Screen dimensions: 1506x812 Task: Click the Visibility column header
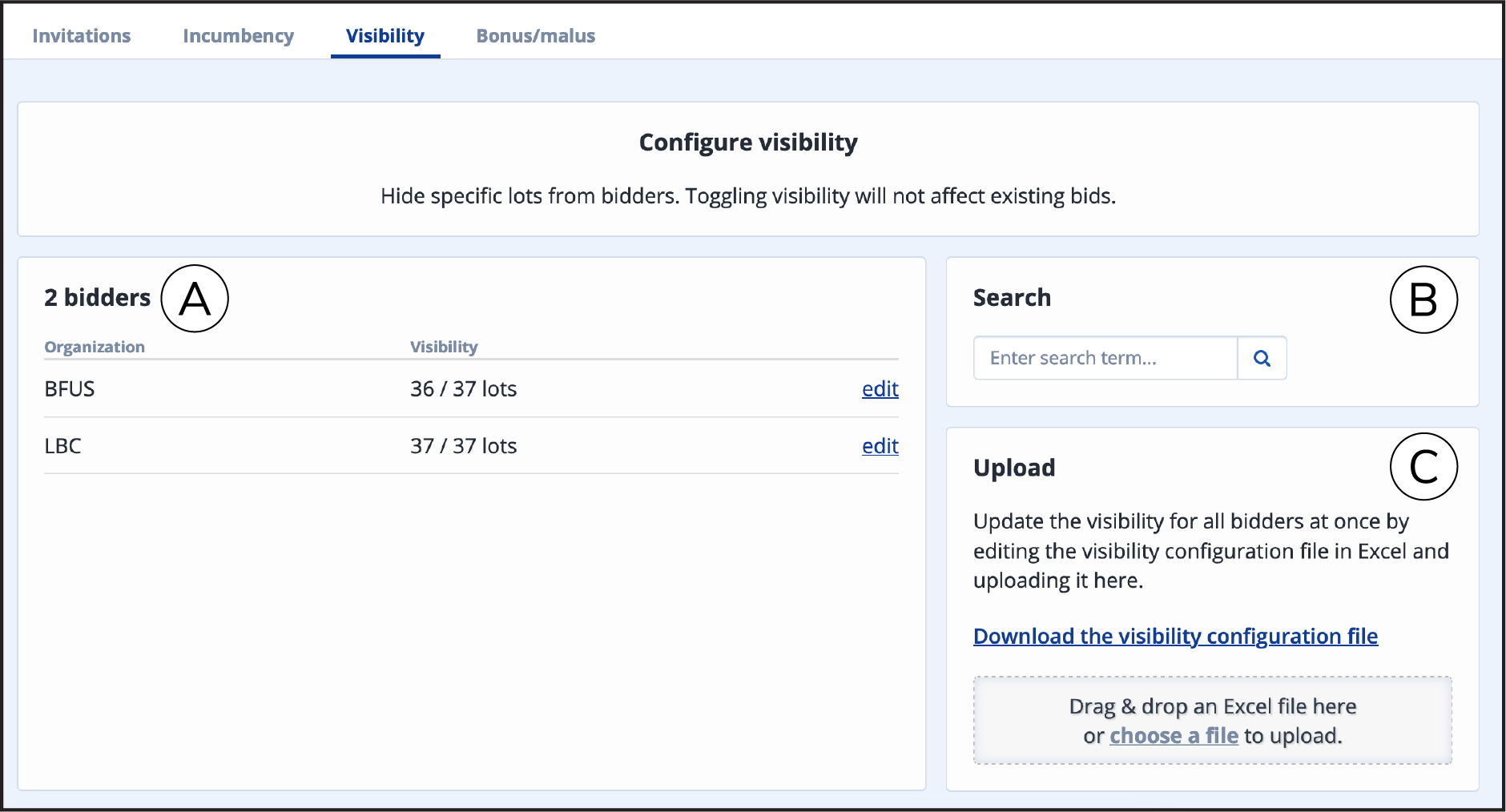[x=444, y=347]
